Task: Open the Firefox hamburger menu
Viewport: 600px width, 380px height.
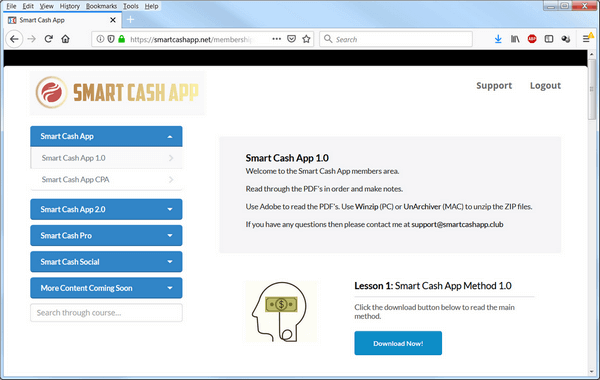Action: tap(587, 39)
